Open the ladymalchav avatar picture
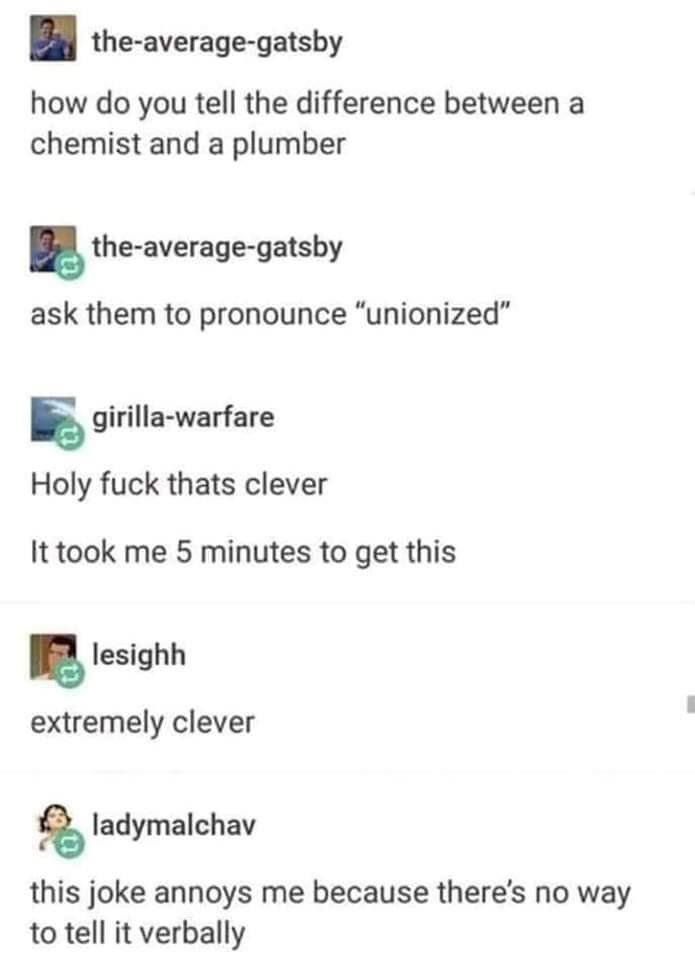 click(x=53, y=827)
